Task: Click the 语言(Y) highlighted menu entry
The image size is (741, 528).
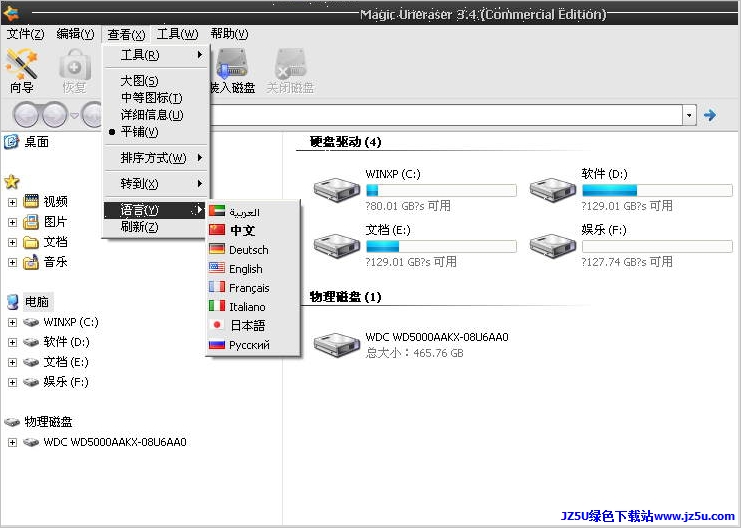Action: tap(155, 210)
